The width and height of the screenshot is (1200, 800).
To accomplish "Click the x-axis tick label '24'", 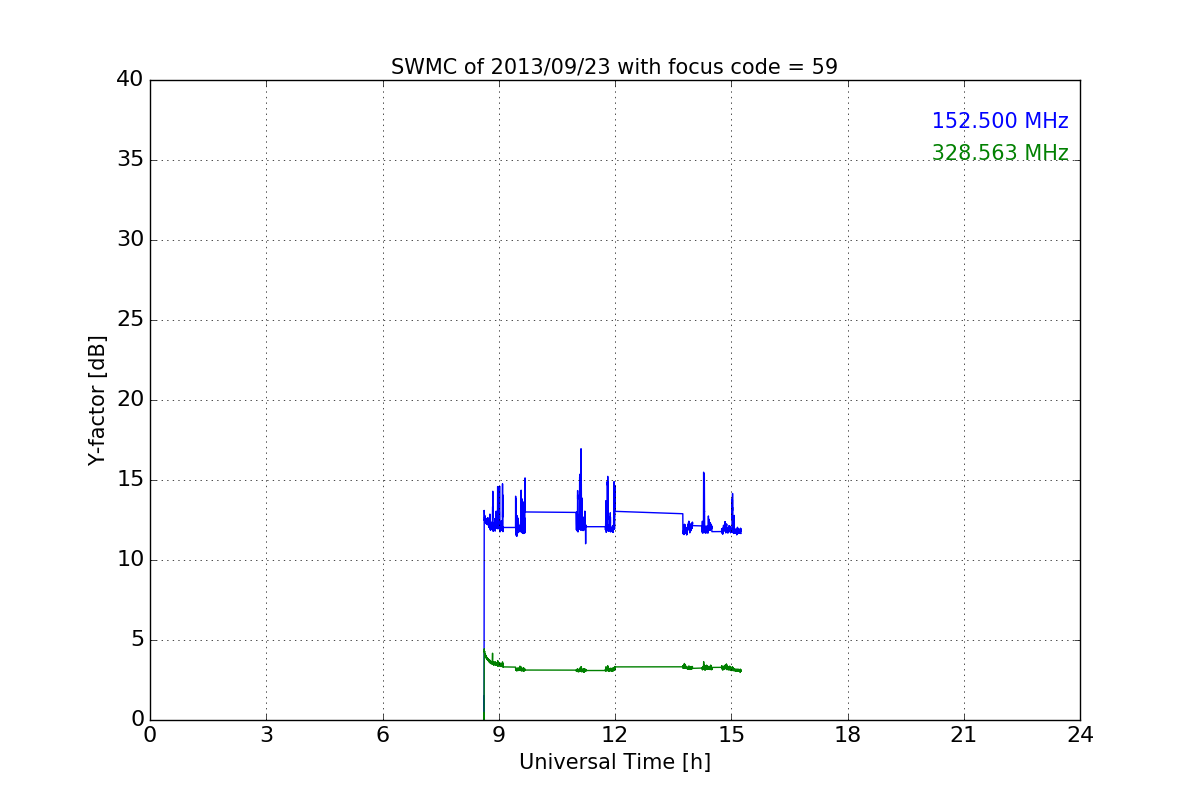I will pos(1080,735).
